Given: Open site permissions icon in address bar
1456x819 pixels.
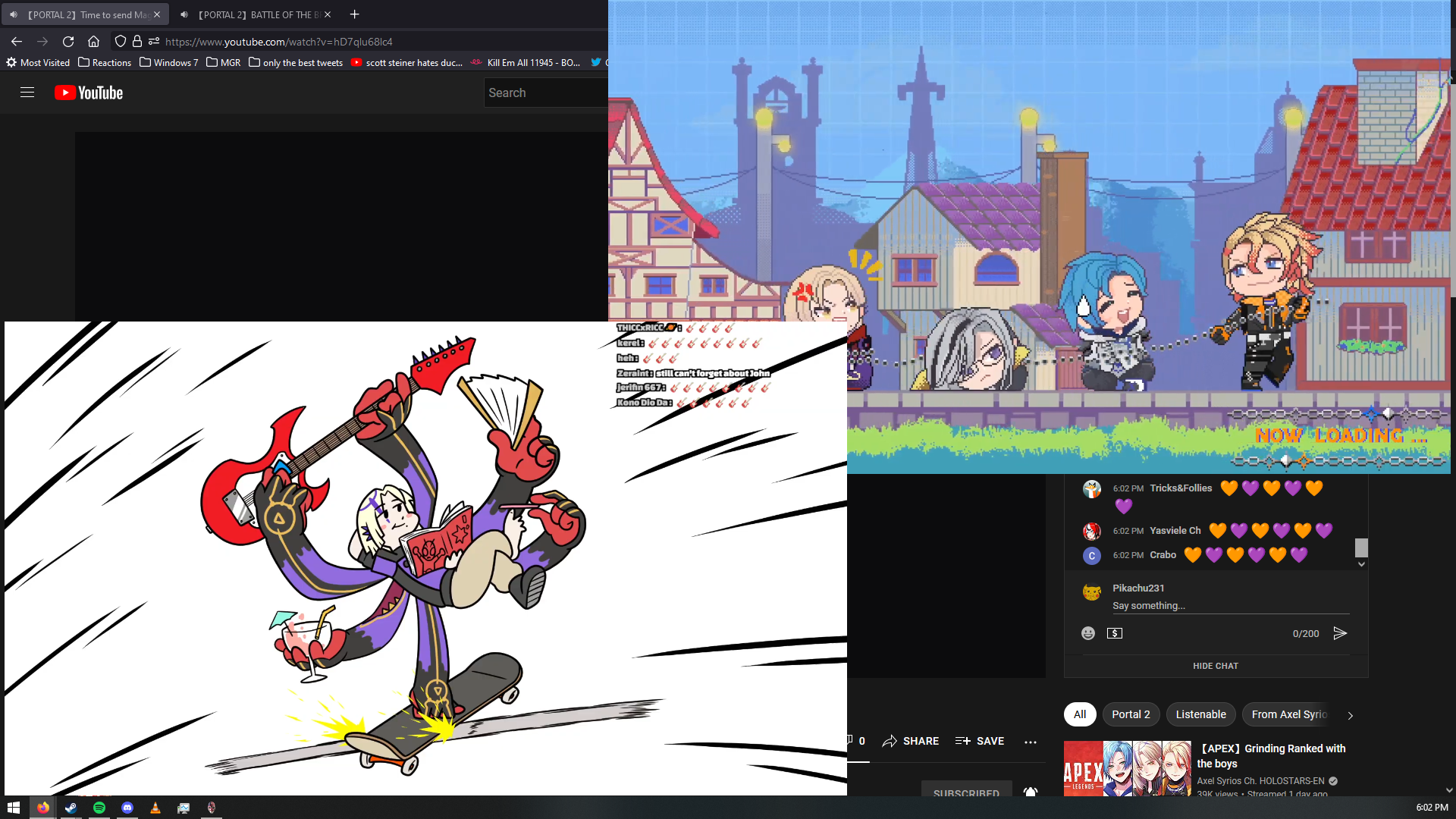Looking at the screenshot, I should click(x=154, y=42).
